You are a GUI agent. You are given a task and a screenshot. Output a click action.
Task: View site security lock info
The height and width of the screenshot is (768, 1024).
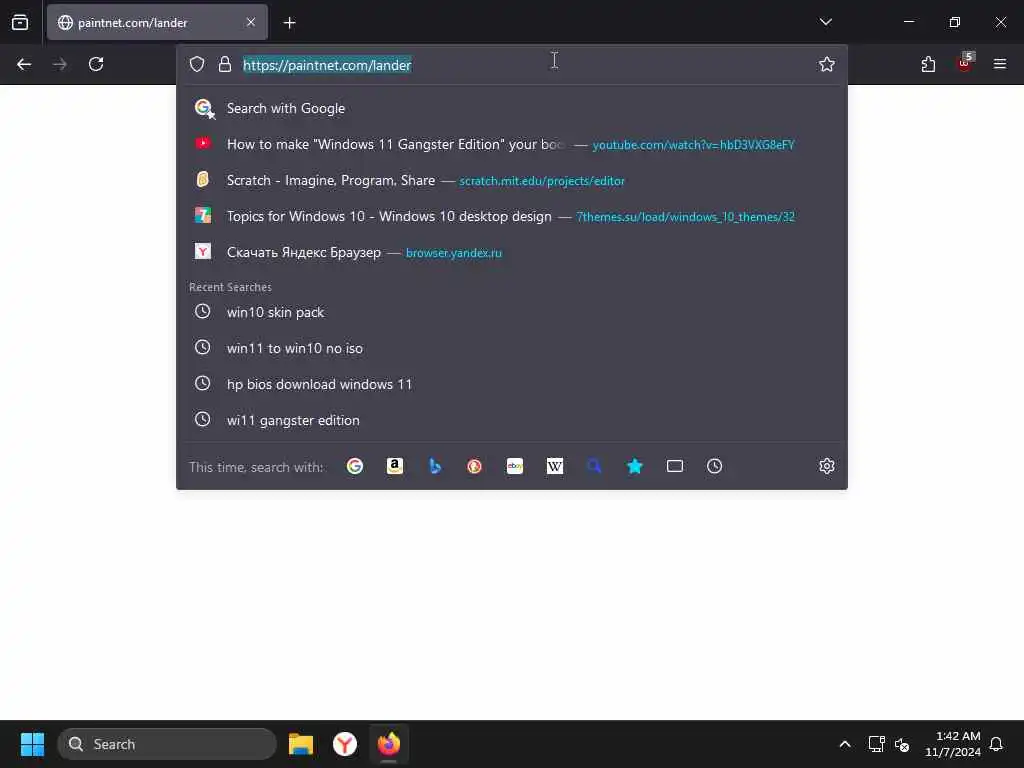tap(225, 64)
